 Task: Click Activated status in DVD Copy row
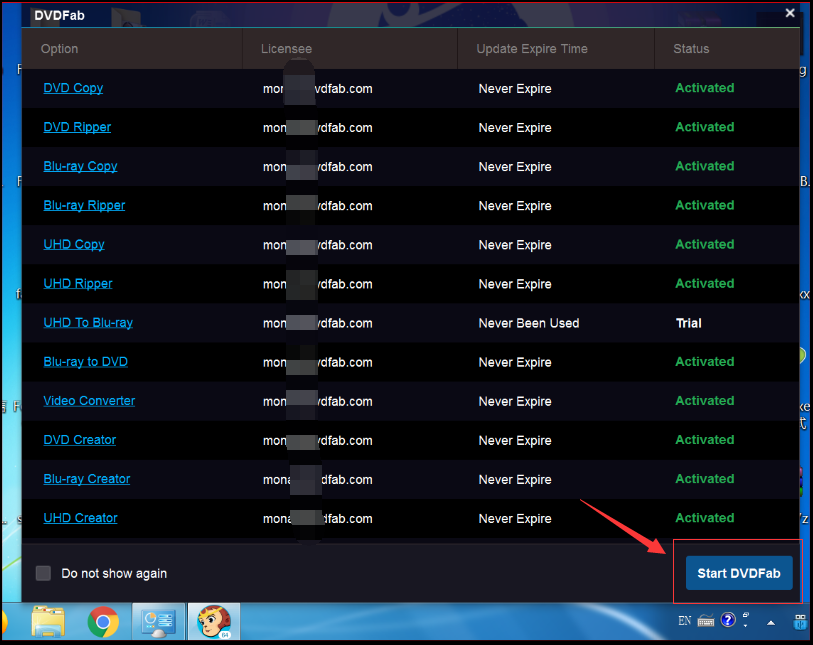tap(705, 88)
